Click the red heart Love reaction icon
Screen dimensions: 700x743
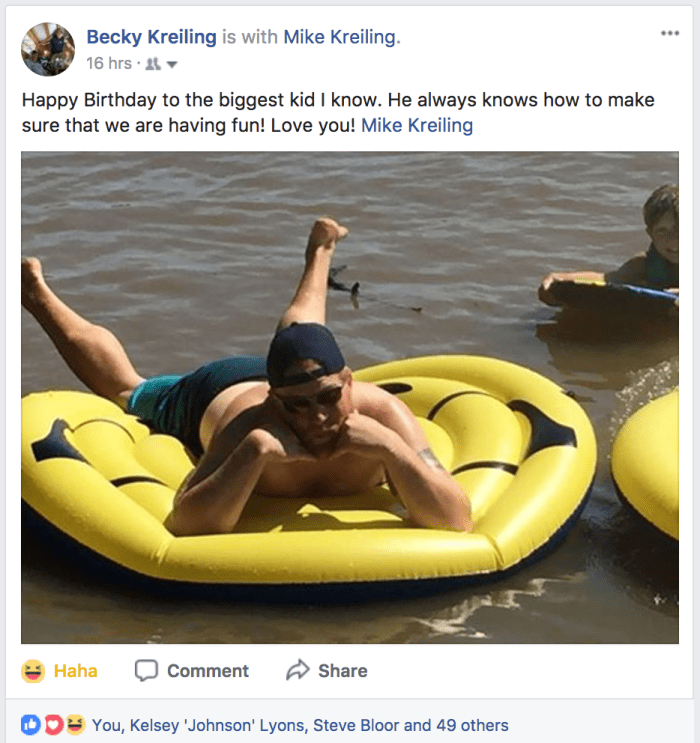pyautogui.click(x=53, y=725)
